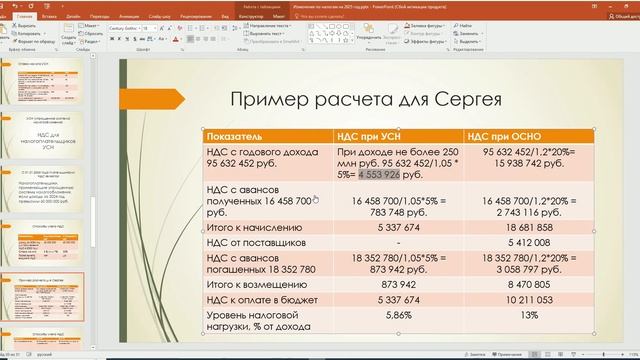
Task: Increase the list indent level
Action: (x=224, y=28)
